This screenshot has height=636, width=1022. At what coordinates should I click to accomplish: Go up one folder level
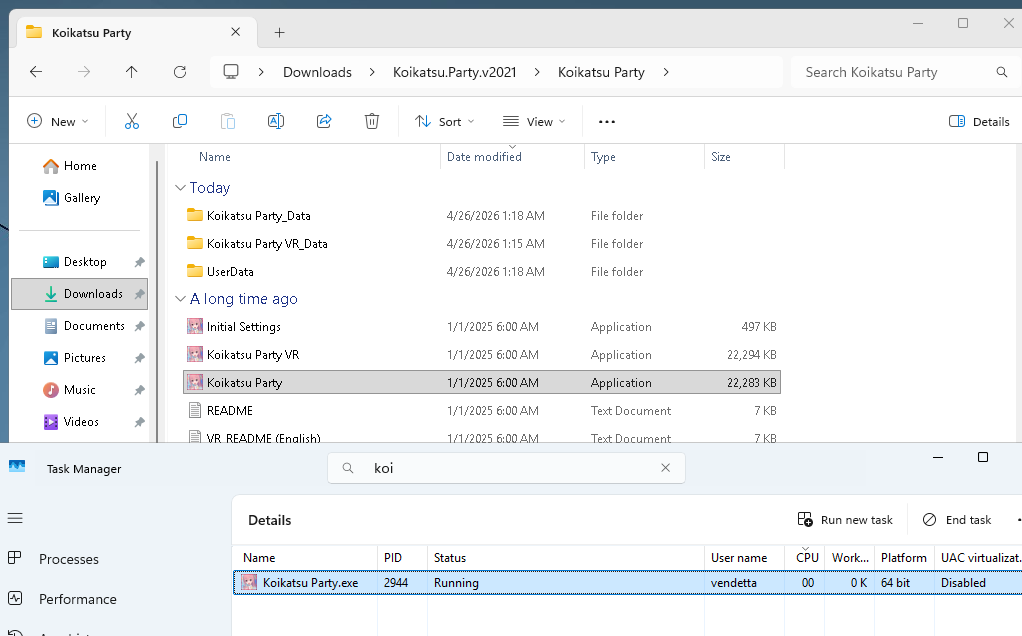pos(131,72)
